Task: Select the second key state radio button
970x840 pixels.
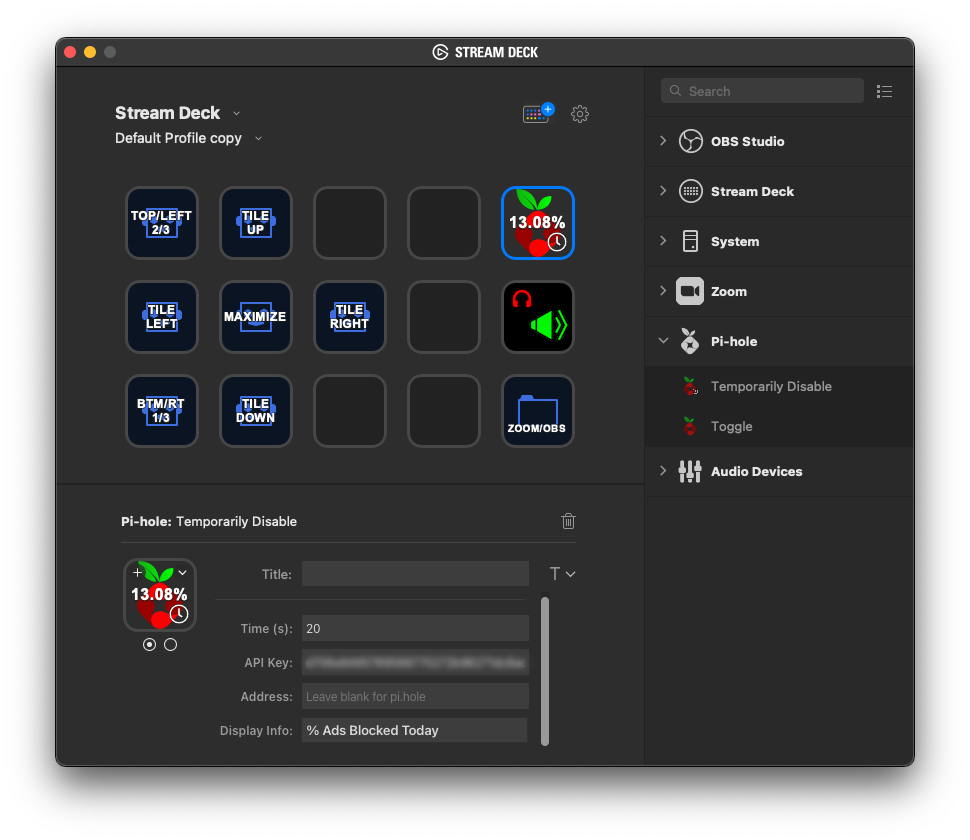Action: click(x=171, y=645)
